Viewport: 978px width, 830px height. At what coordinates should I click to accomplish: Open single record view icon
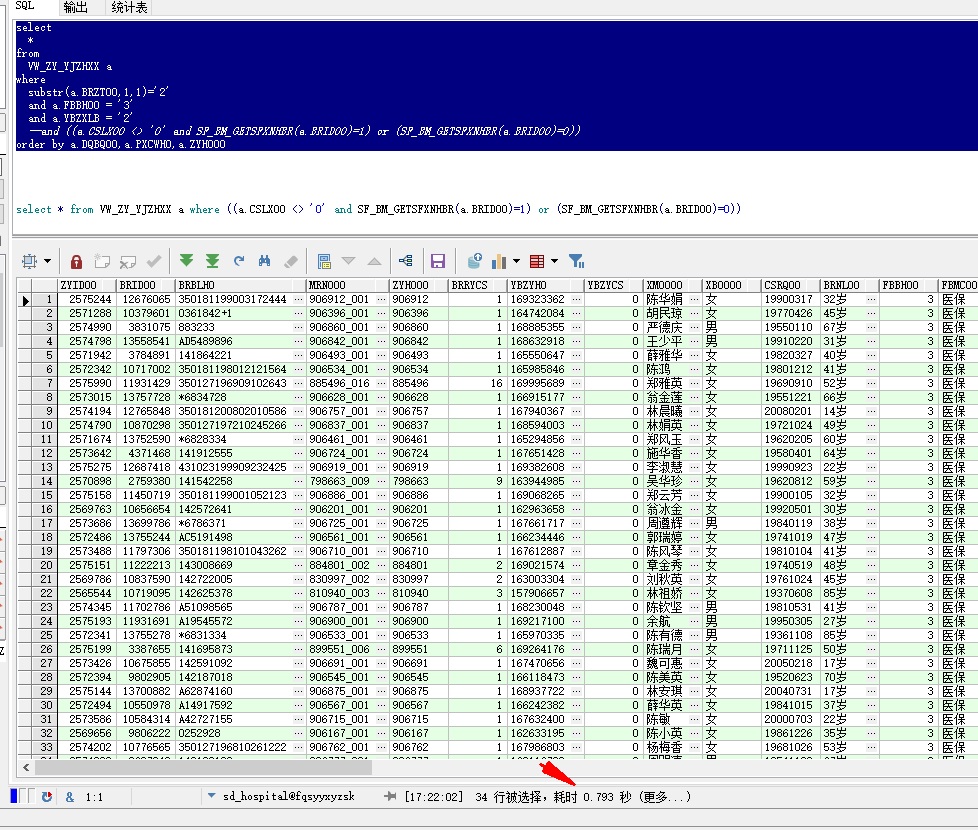324,261
